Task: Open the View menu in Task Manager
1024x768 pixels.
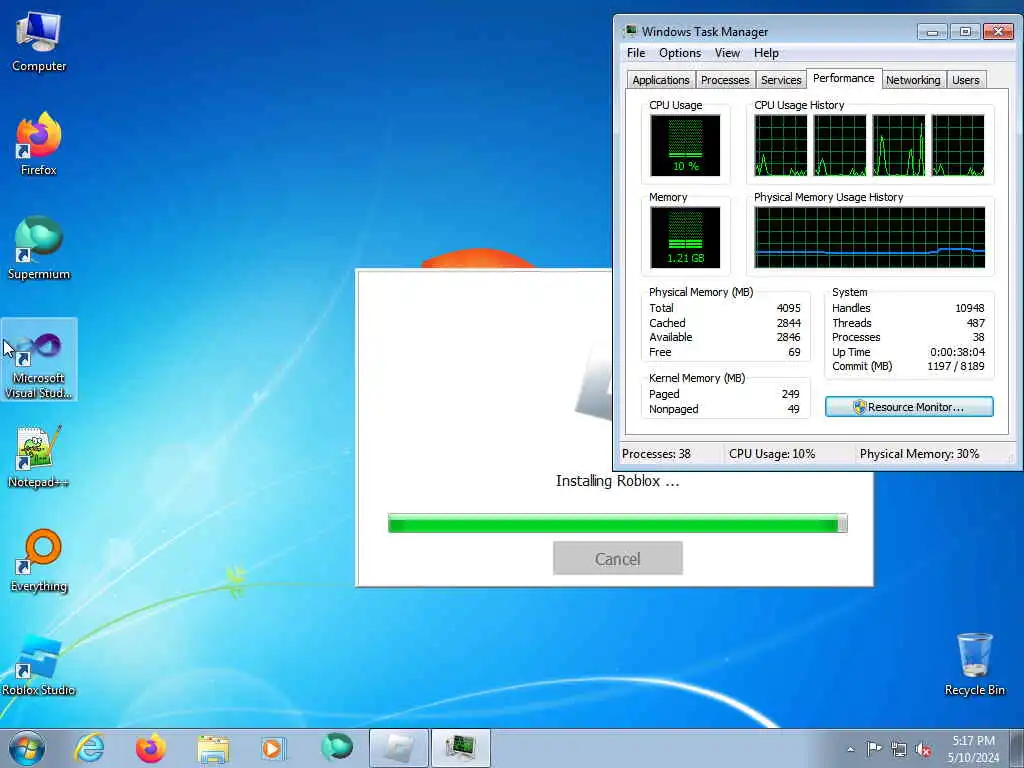Action: point(727,53)
